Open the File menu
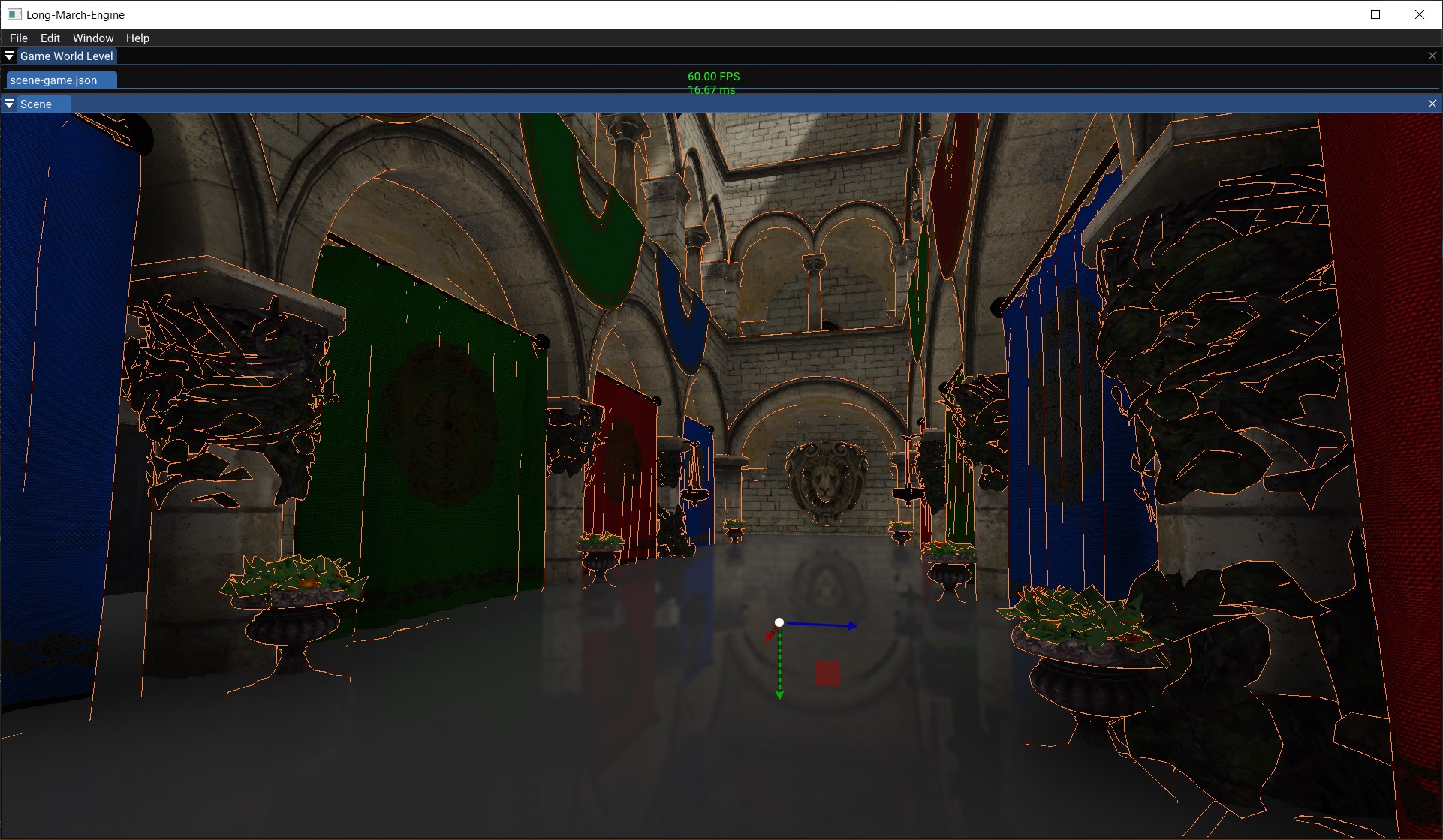The width and height of the screenshot is (1443, 840). tap(19, 38)
